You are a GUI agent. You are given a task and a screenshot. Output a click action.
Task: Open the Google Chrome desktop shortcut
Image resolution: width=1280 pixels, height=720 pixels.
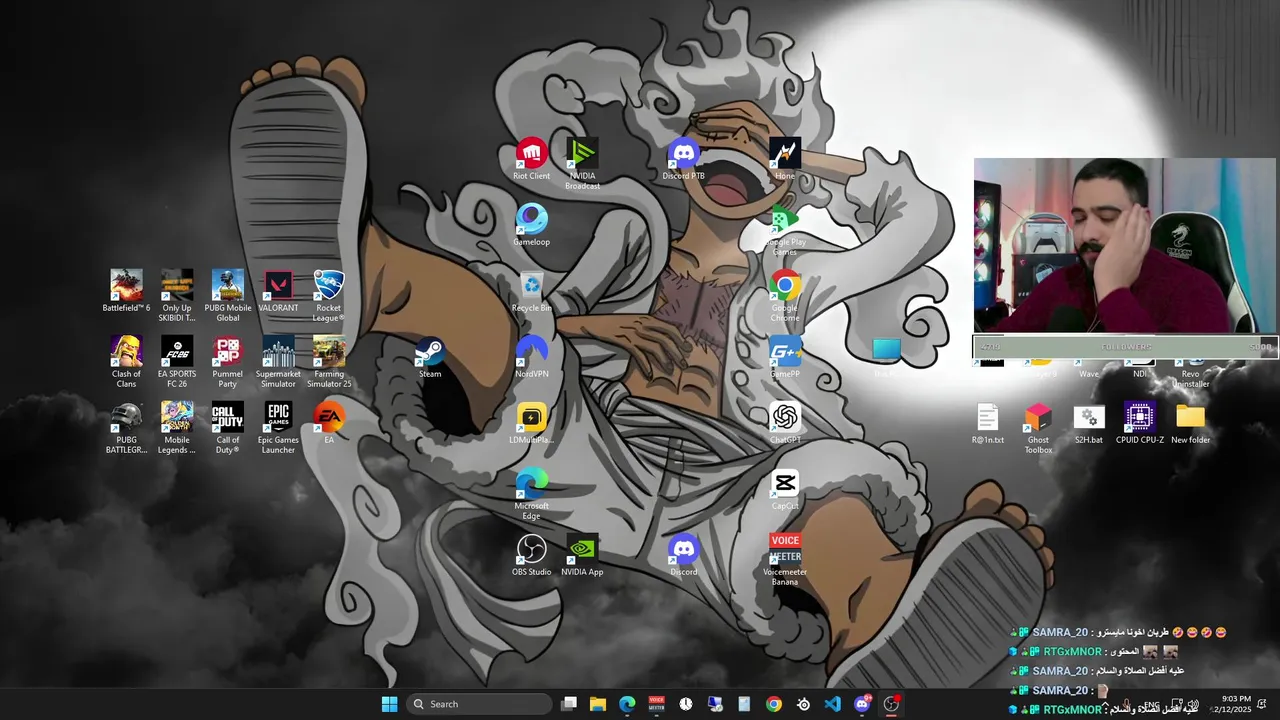(x=785, y=296)
